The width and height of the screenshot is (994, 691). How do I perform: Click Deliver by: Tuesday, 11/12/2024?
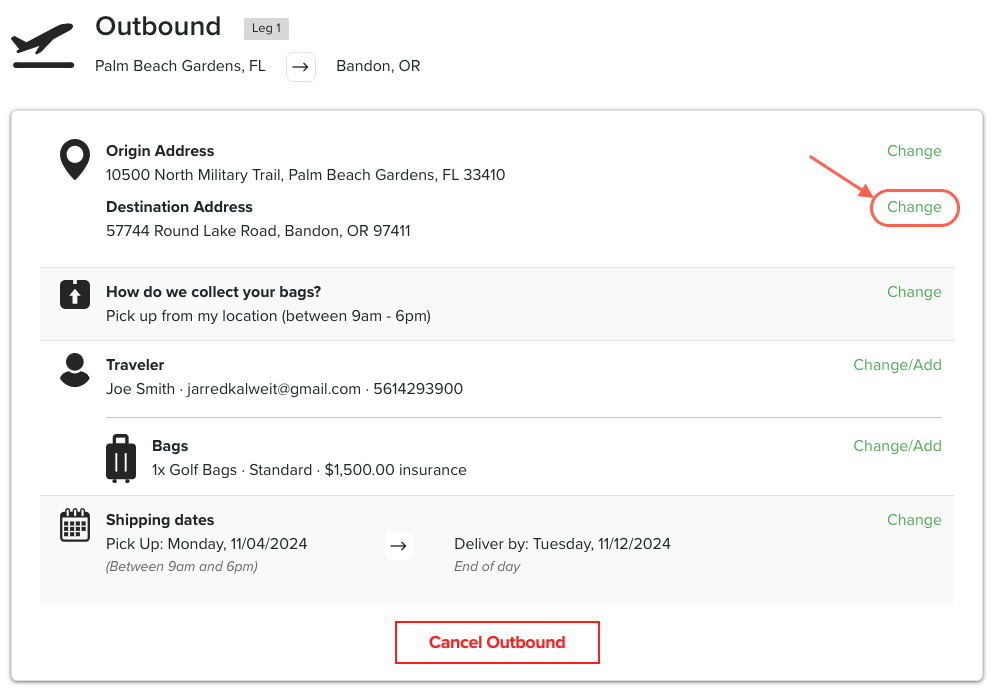tap(562, 544)
